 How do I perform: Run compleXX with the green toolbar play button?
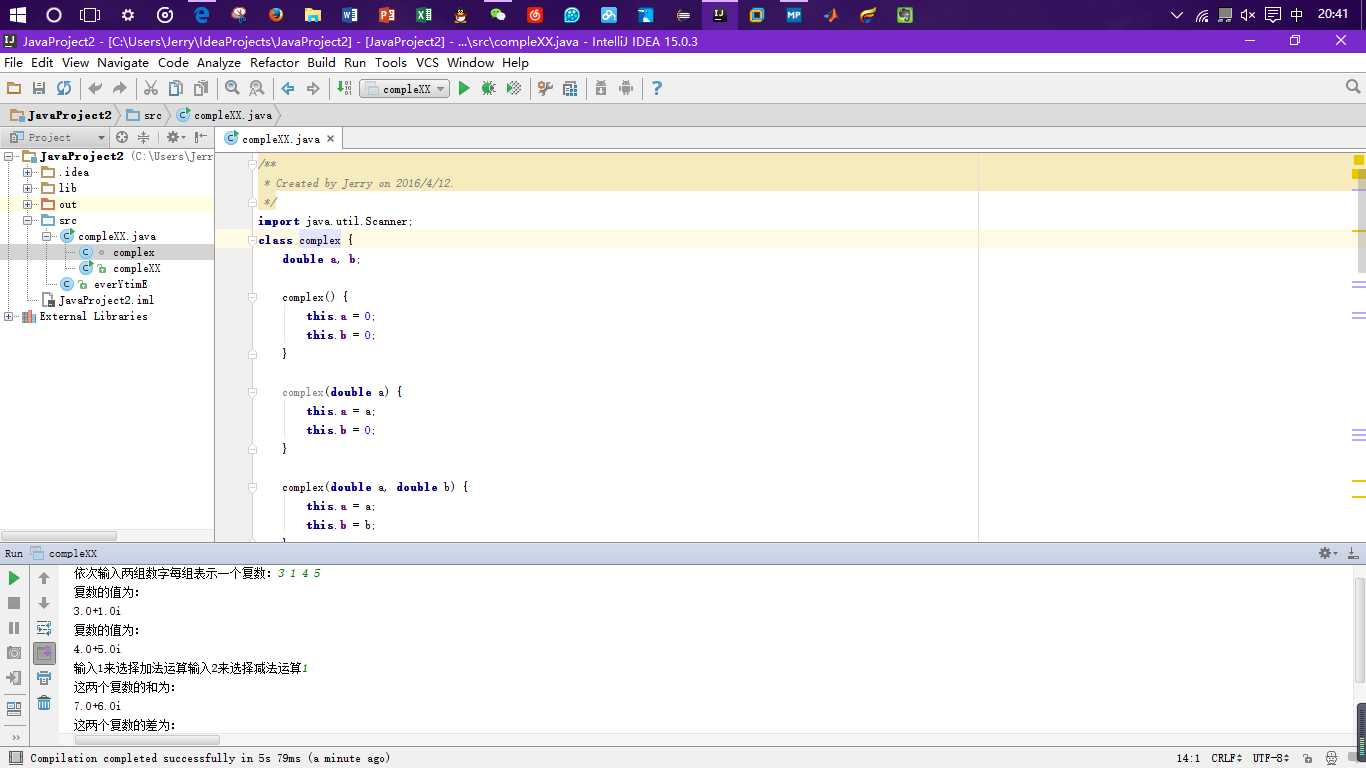(x=464, y=88)
